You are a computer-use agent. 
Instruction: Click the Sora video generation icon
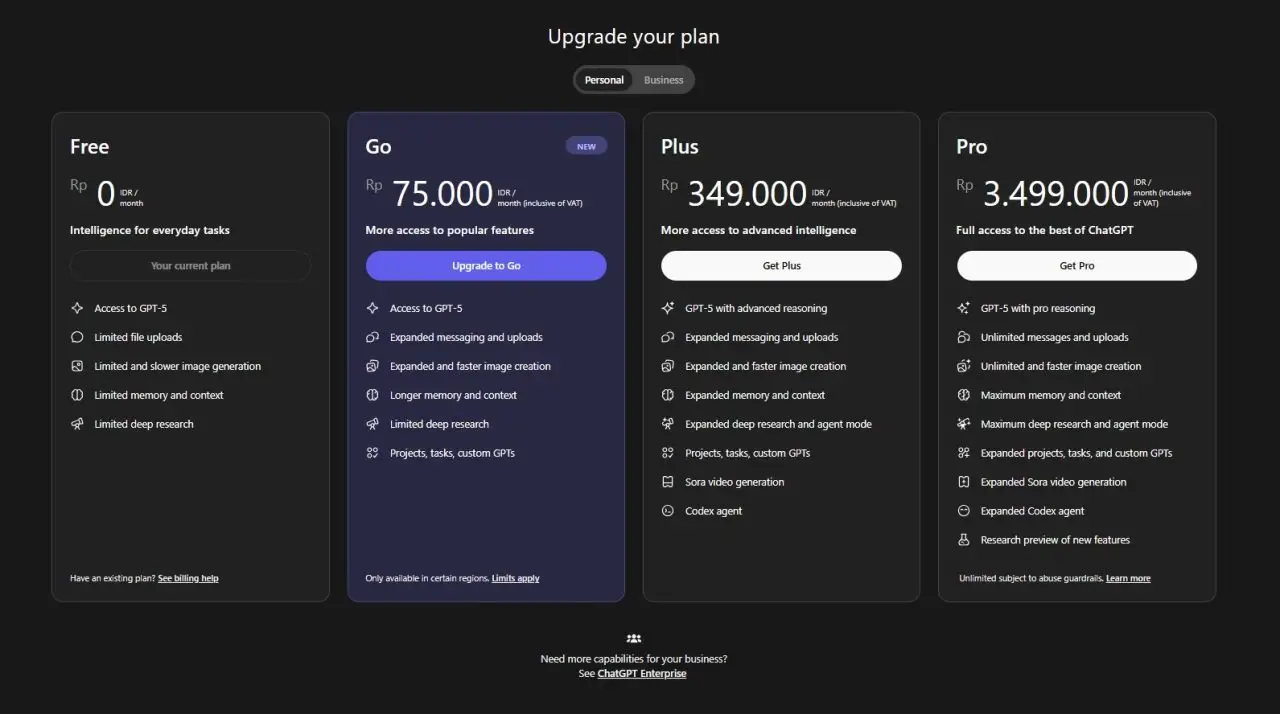[x=667, y=482]
